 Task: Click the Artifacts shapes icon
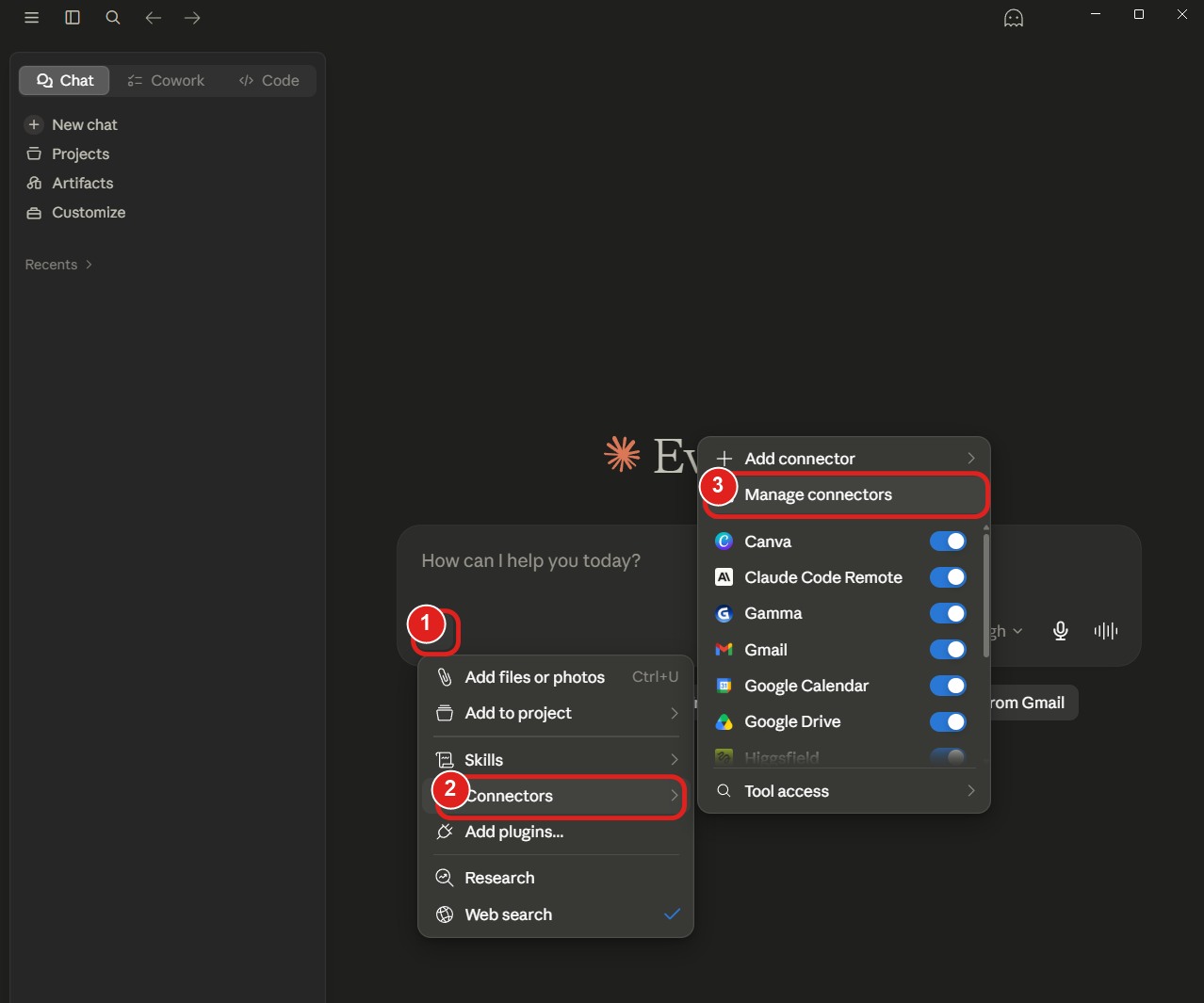[x=34, y=183]
